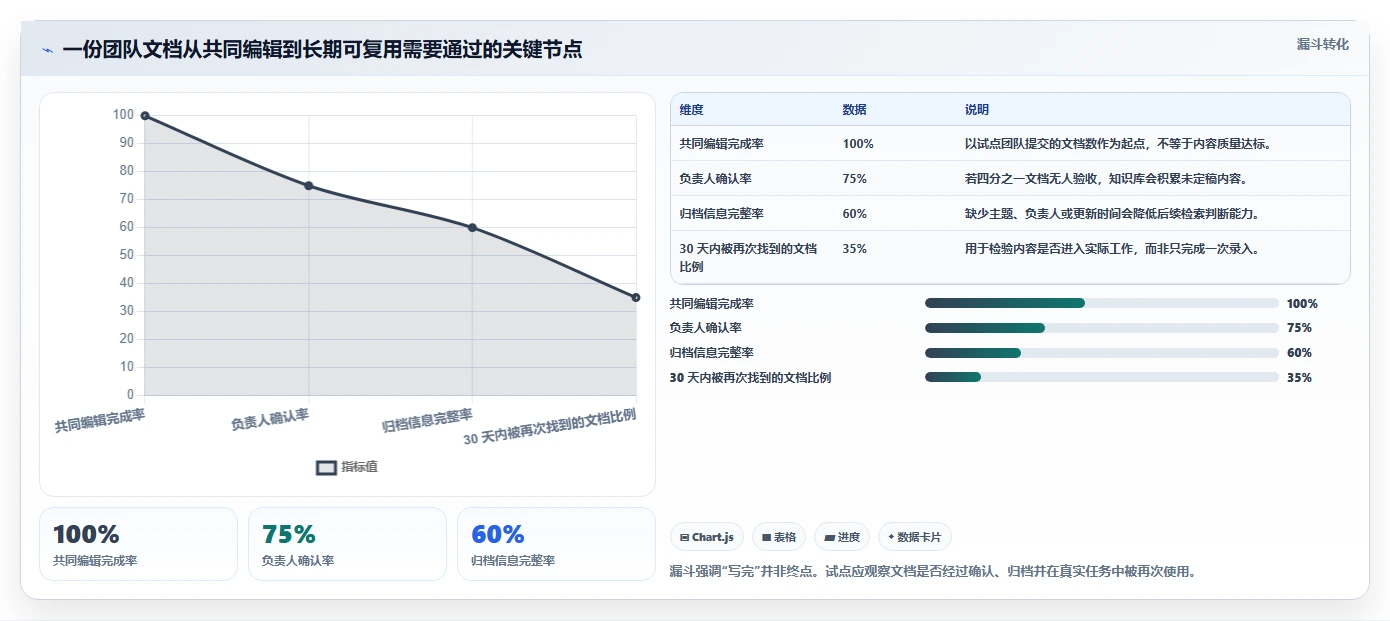
Task: Click the chart data point at 35
Action: (x=636, y=297)
